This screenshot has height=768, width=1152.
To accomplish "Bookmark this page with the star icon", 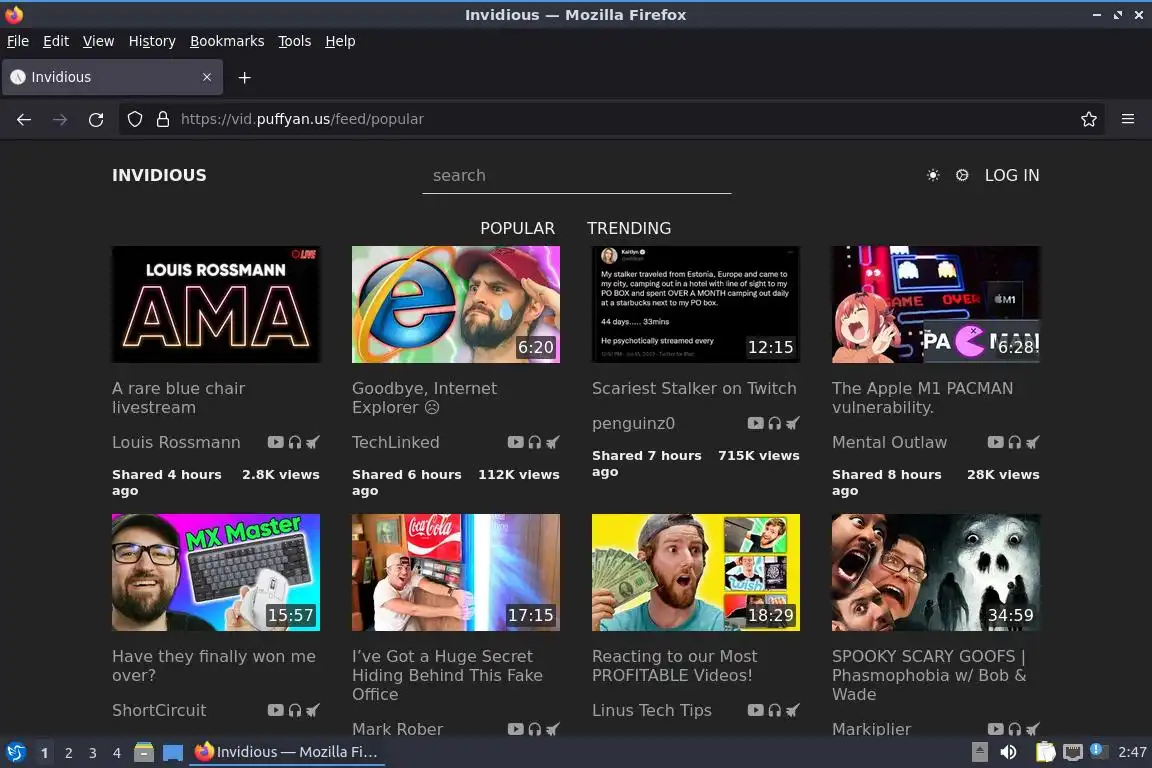I will click(x=1089, y=119).
